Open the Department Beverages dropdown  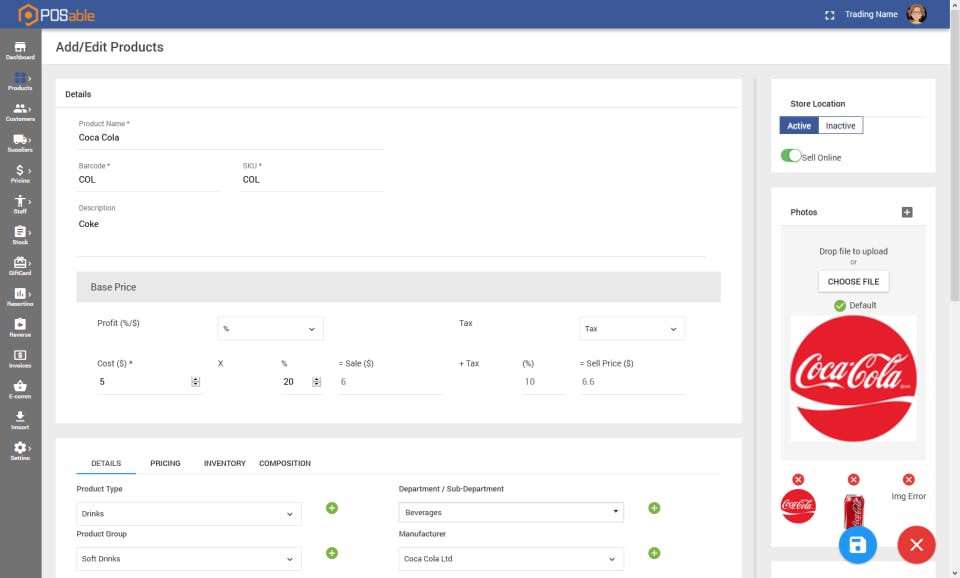[511, 512]
